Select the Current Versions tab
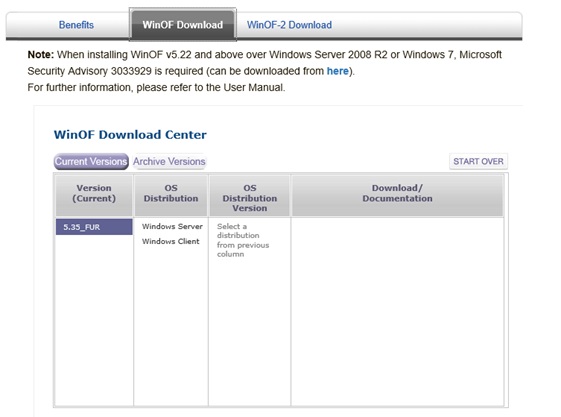Image resolution: width=561 pixels, height=417 pixels. pos(91,162)
